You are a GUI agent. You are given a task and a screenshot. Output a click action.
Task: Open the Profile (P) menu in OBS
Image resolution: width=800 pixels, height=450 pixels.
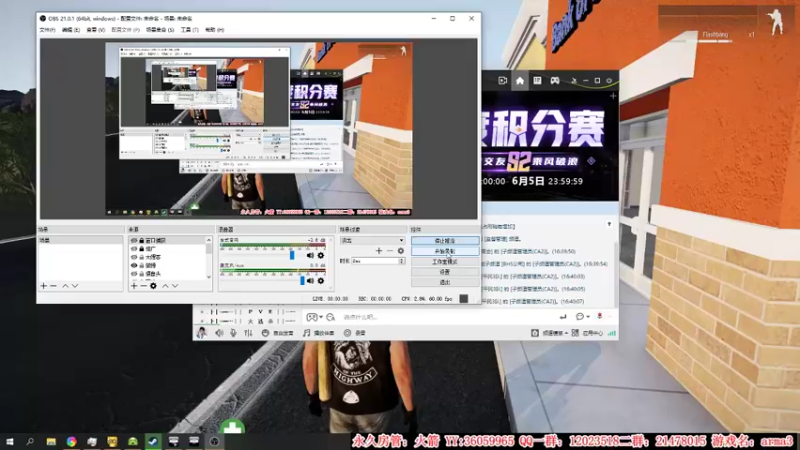click(125, 30)
